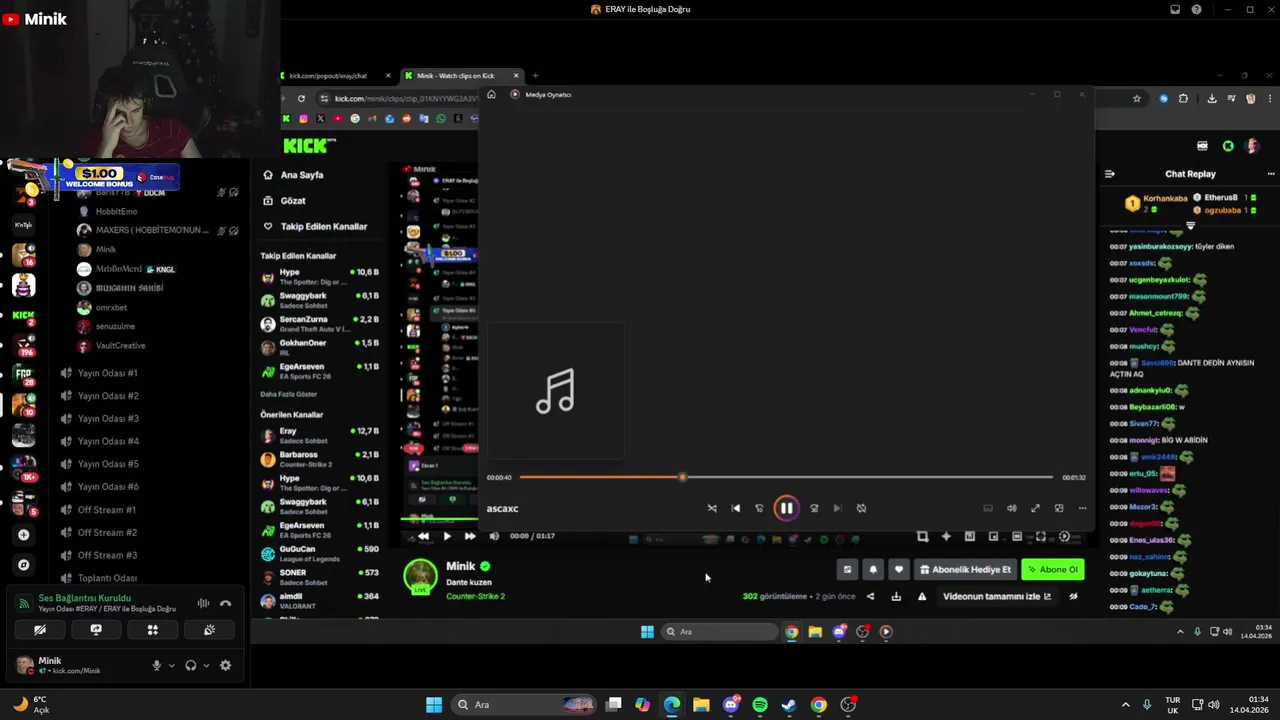Switch Medya Oynatıcı to full screen

pyautogui.click(x=1035, y=508)
